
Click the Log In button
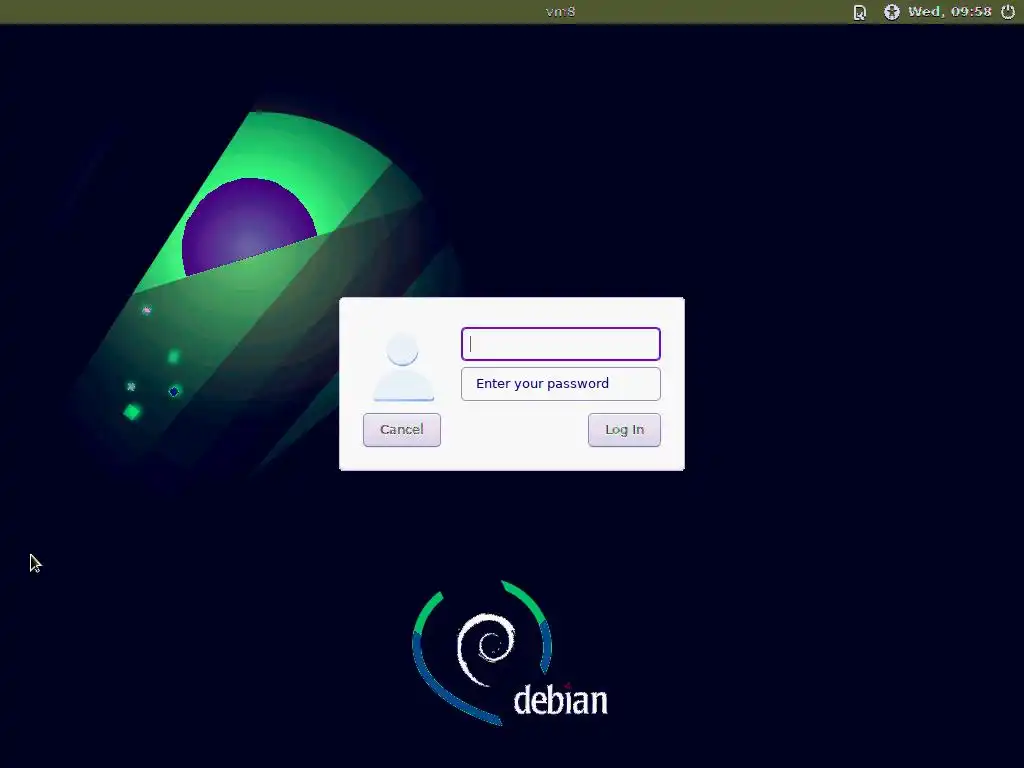click(624, 430)
